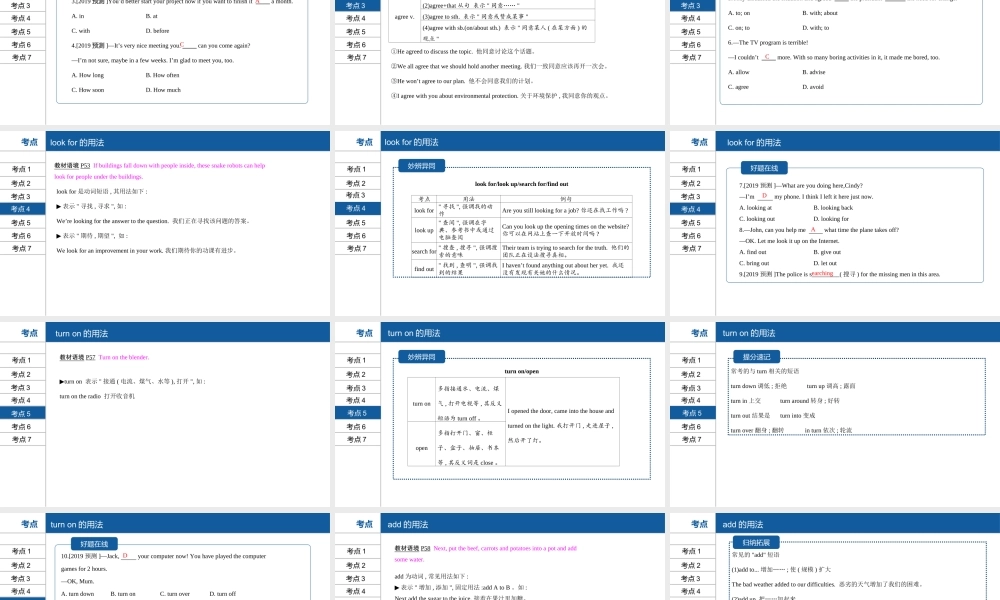The width and height of the screenshot is (1000, 600).
Task: Open the turn on/open comparison table slide
Action: click(500, 414)
